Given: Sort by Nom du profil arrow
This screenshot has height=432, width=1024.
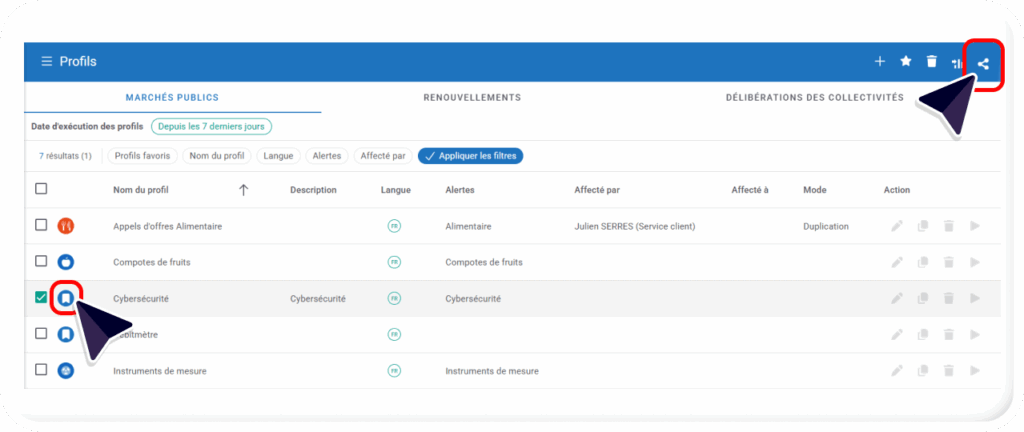Looking at the screenshot, I should point(243,190).
